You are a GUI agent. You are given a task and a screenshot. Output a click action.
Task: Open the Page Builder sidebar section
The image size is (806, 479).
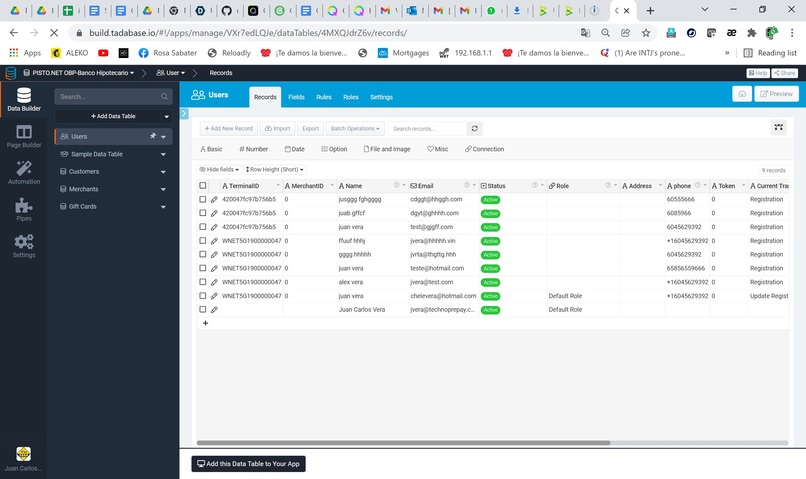[24, 137]
